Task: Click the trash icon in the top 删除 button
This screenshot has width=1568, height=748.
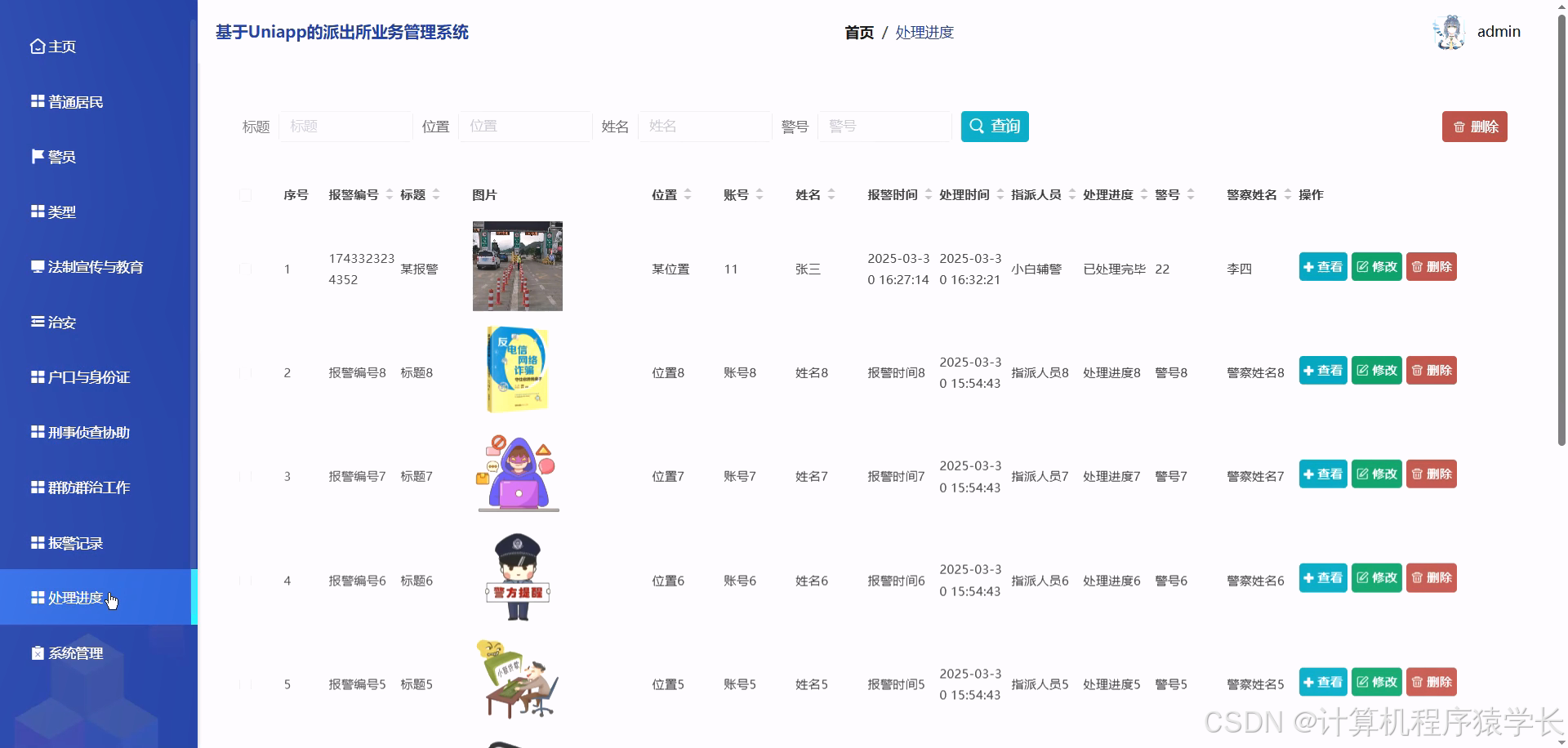Action: click(1459, 127)
